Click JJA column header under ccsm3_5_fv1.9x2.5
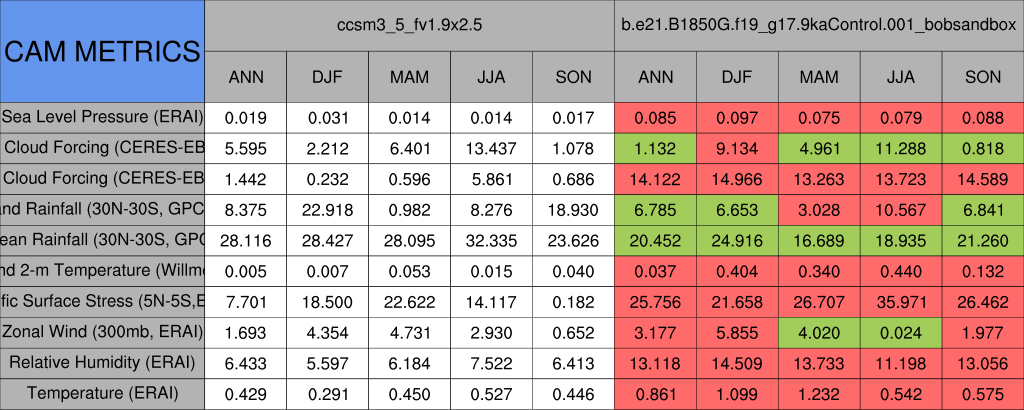 click(491, 77)
